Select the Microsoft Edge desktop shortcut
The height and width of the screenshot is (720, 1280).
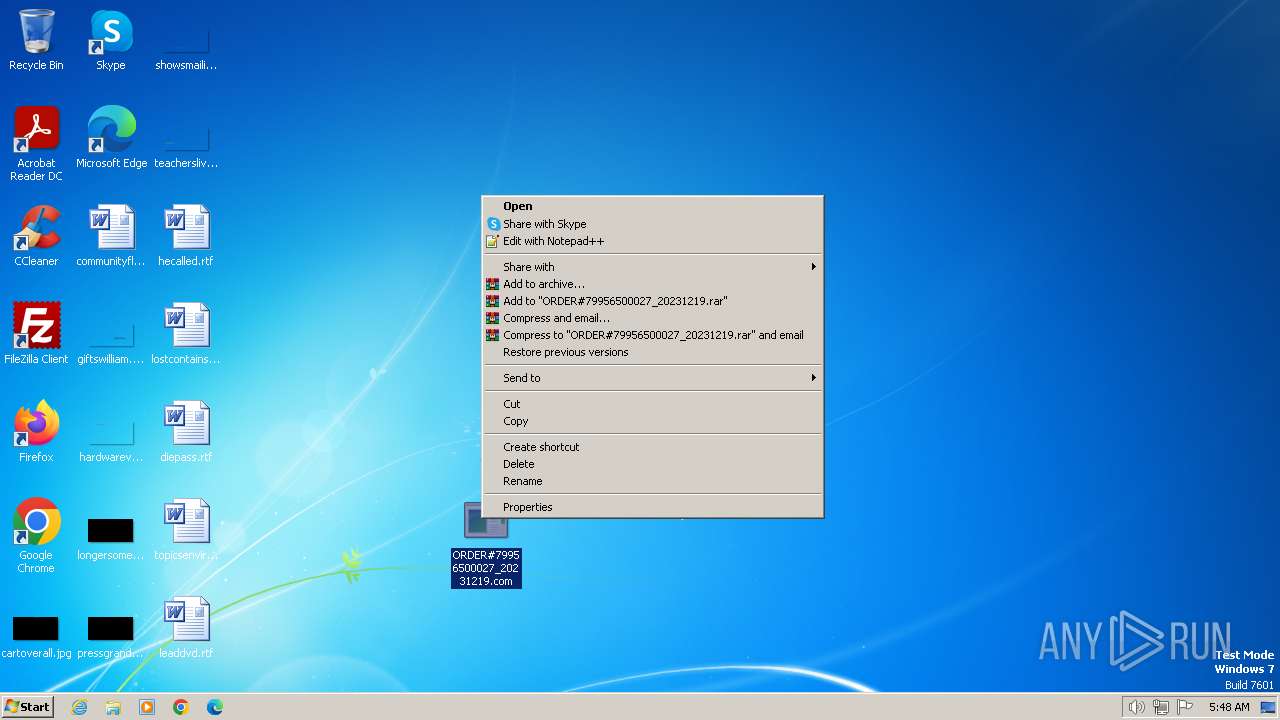click(111, 138)
